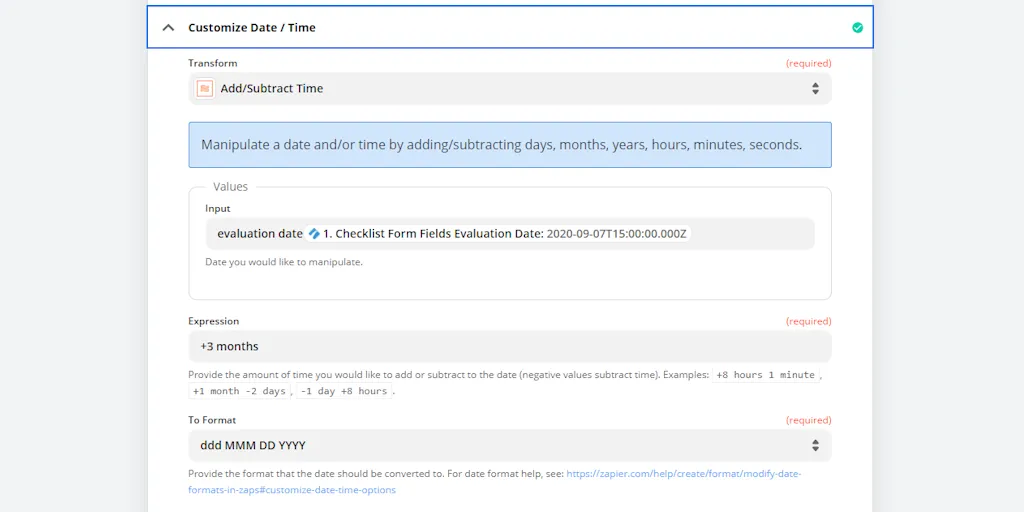Collapse the Customize Date / Time section
Image resolution: width=1024 pixels, height=512 pixels.
click(168, 27)
